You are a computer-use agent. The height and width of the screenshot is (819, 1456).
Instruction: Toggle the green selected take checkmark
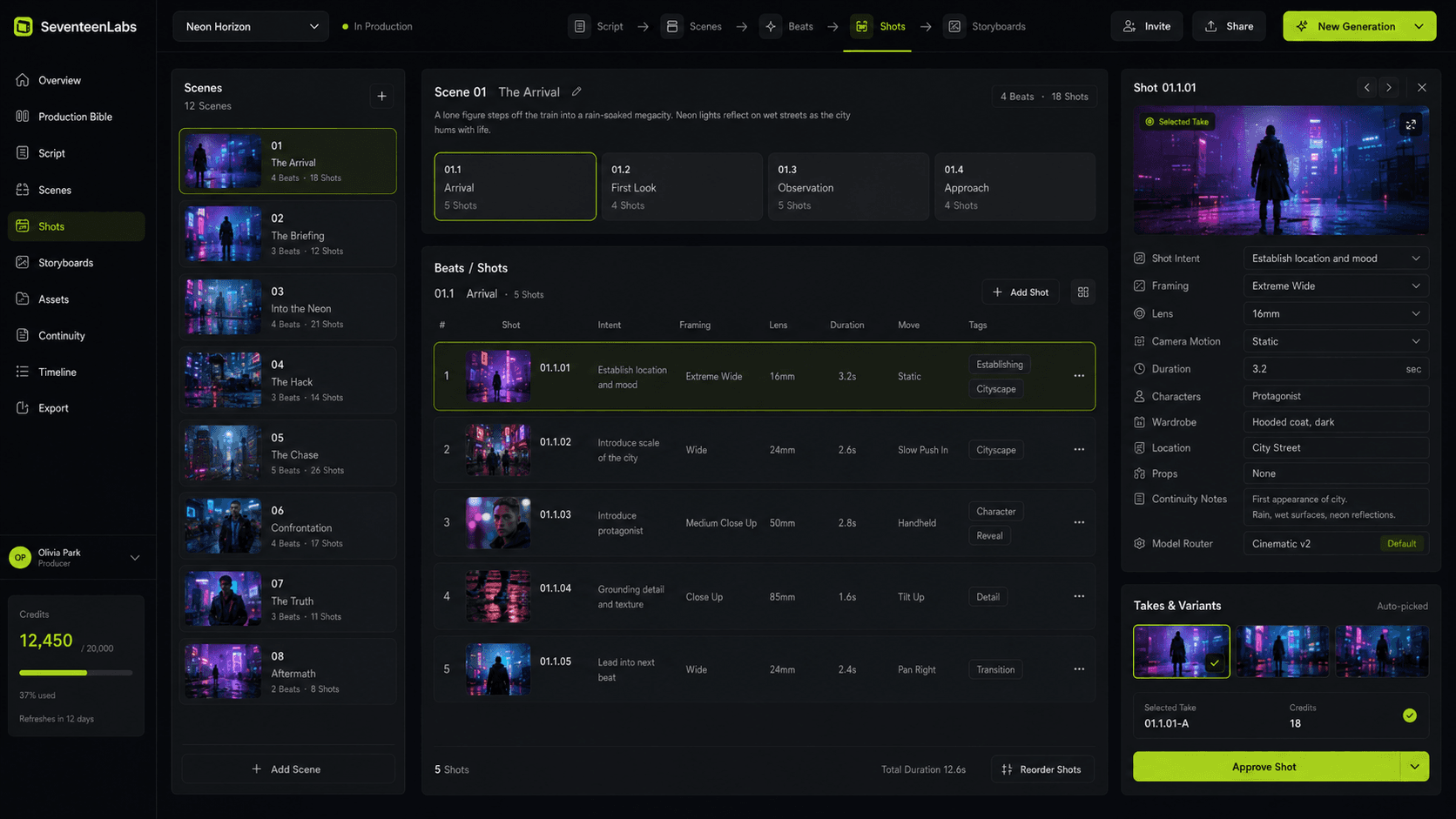pos(1410,715)
